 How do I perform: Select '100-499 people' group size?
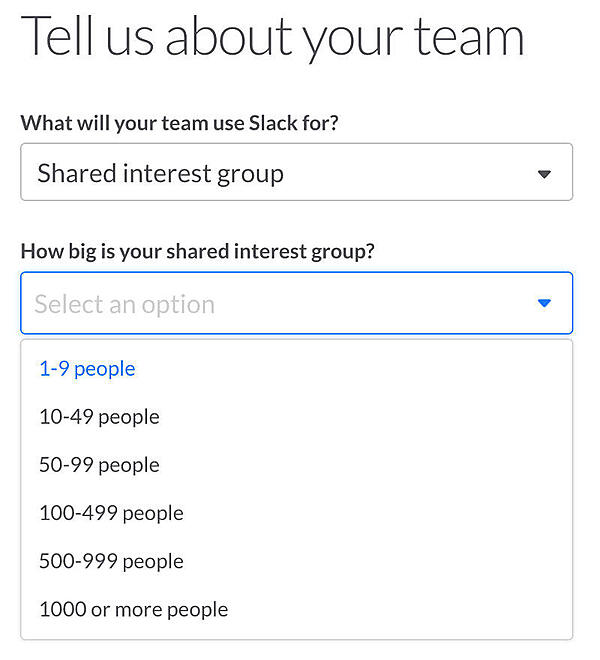click(x=111, y=513)
